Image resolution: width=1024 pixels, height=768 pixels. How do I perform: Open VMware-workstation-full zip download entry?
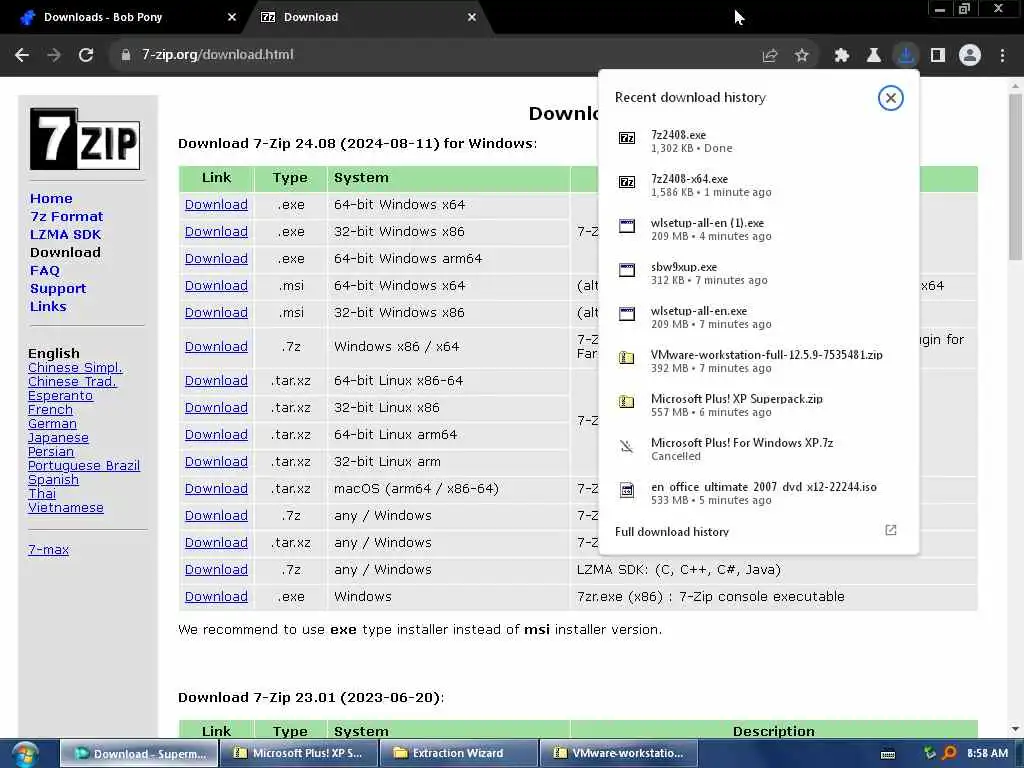(x=758, y=361)
